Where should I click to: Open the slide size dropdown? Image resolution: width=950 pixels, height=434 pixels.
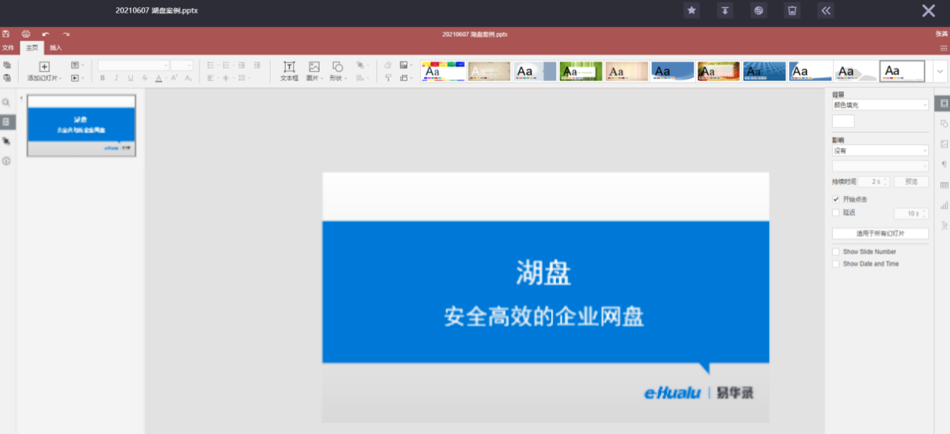(x=406, y=78)
